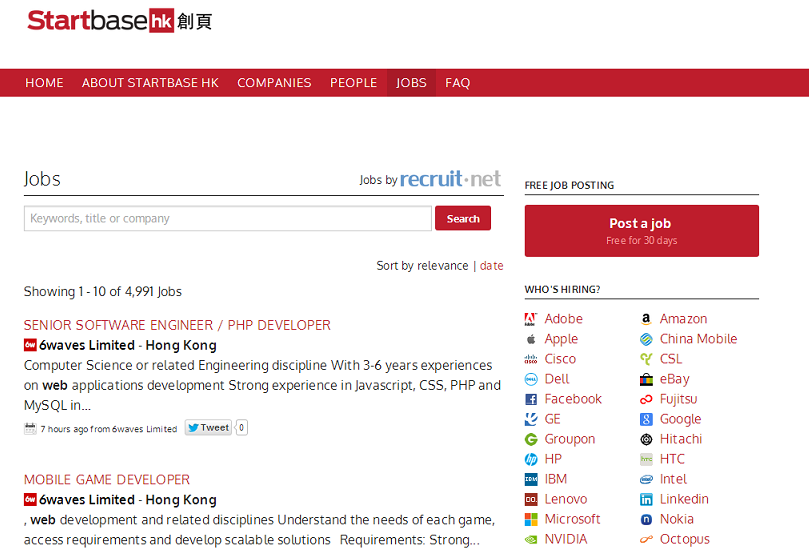Tweet the PHP Developer job
This screenshot has height=551, width=809.
click(x=208, y=428)
